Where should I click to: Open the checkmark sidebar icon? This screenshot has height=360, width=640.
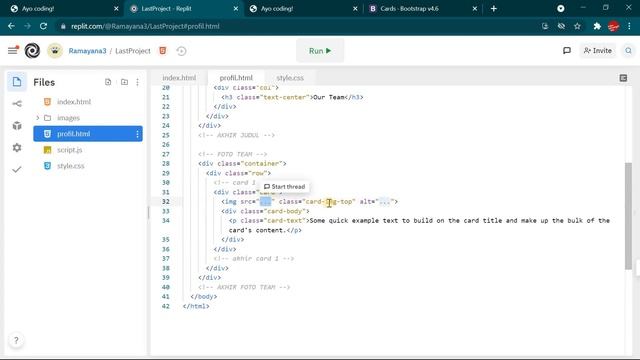click(x=17, y=169)
